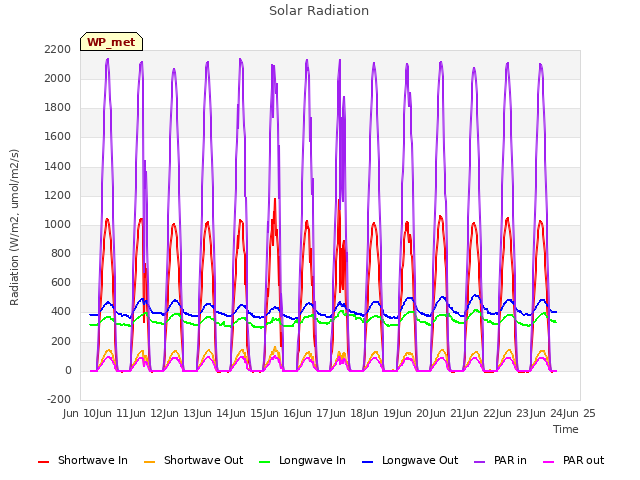Click the Time x-axis title
Screen dimensions: 640x480
[566, 429]
